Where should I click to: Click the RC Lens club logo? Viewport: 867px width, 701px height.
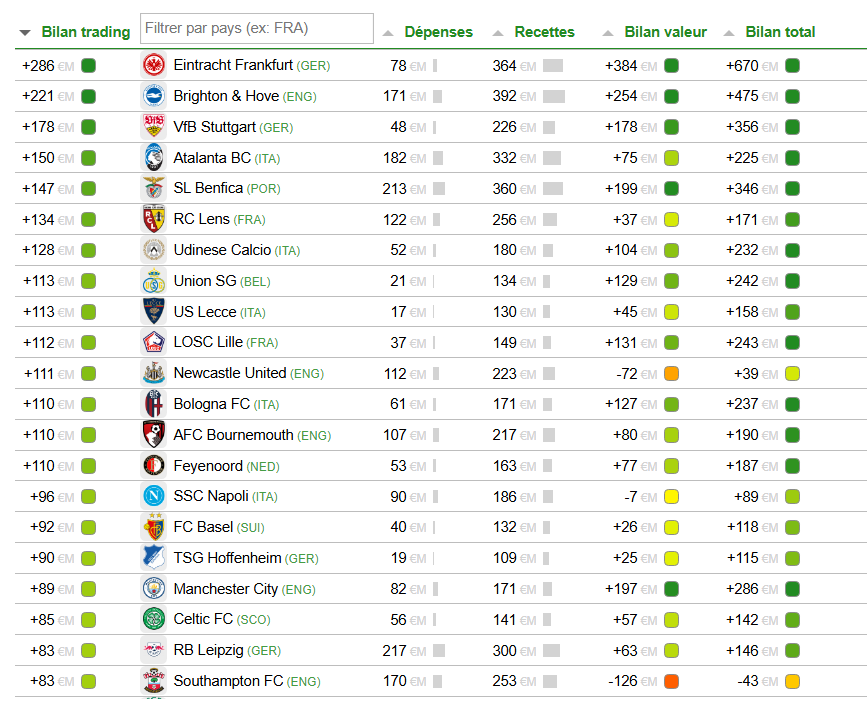[153, 219]
